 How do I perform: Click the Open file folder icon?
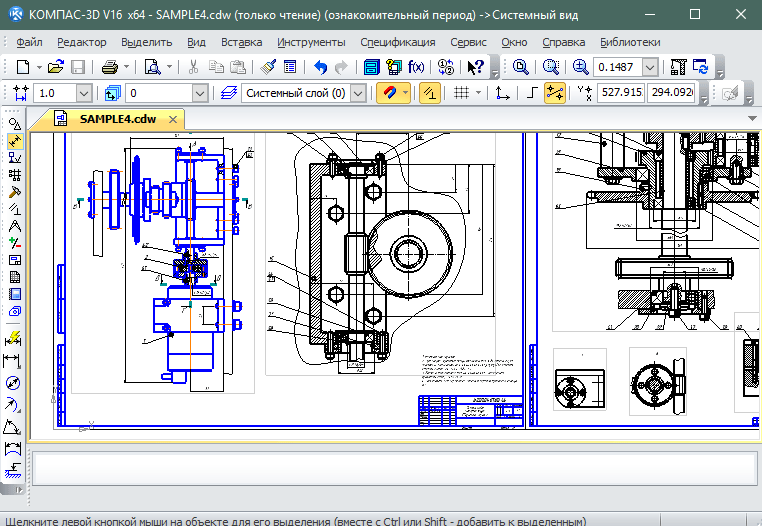[56, 67]
